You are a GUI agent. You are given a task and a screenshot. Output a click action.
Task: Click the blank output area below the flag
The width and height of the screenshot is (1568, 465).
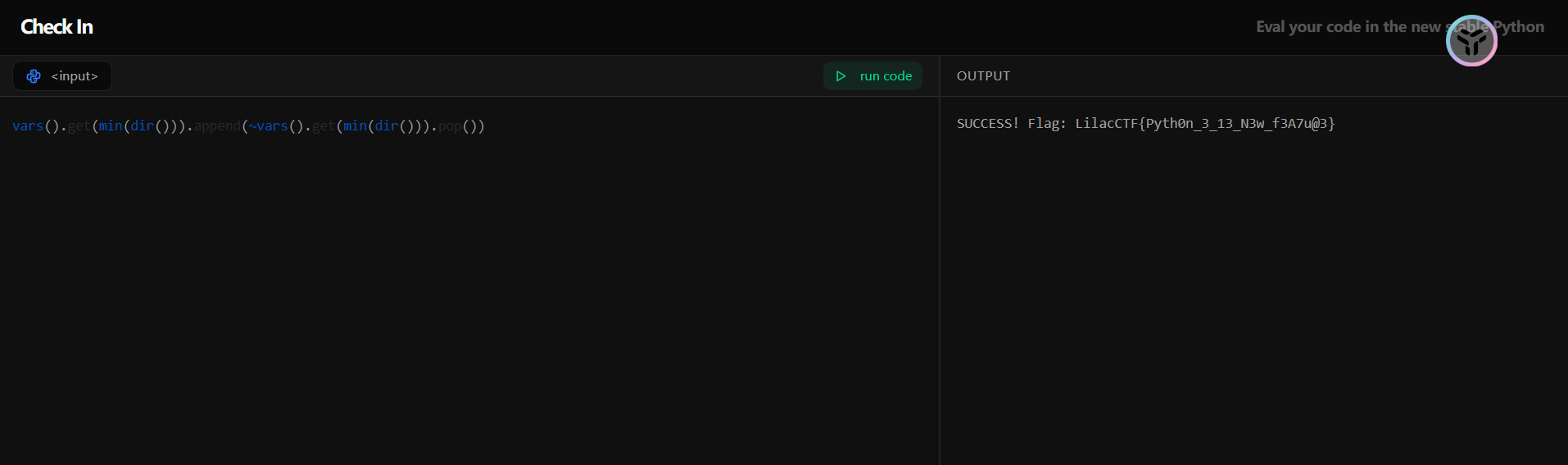[x=1253, y=295]
